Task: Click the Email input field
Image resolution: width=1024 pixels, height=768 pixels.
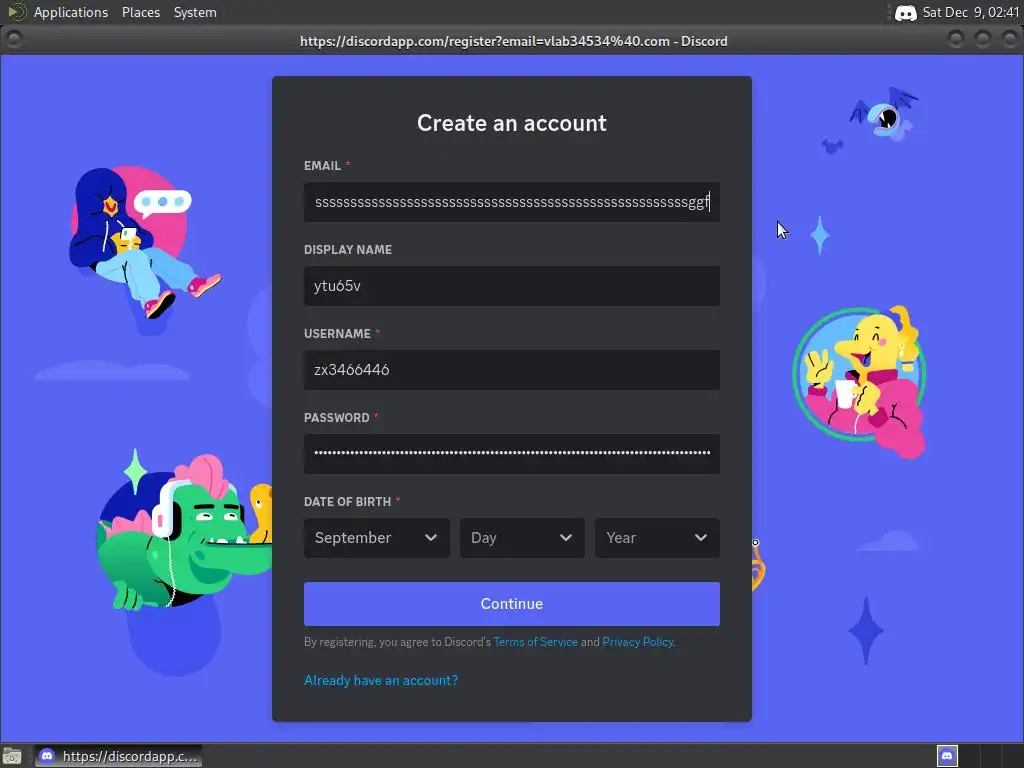Action: tap(511, 202)
